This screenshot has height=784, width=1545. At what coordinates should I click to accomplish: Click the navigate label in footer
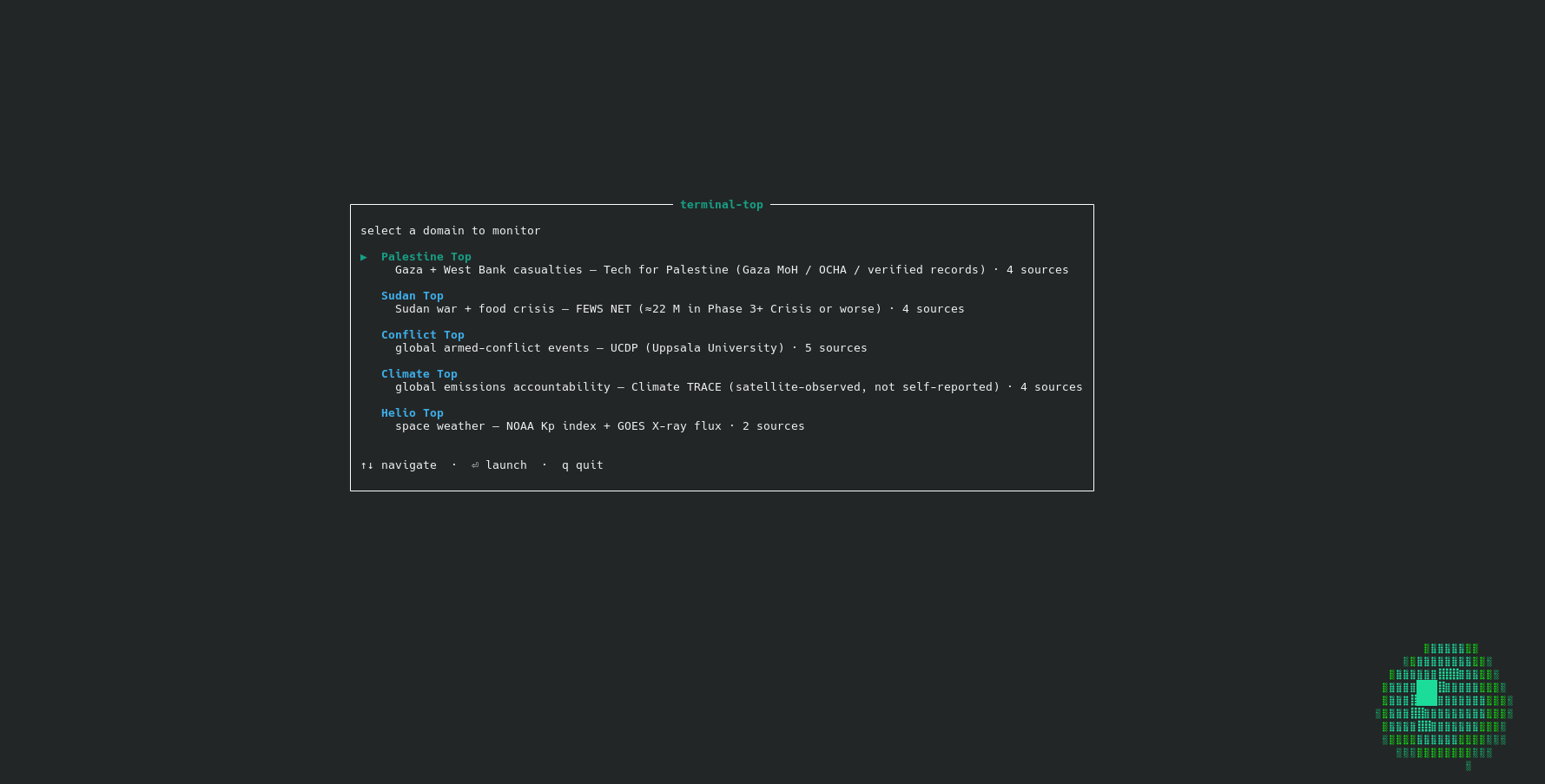408,465
